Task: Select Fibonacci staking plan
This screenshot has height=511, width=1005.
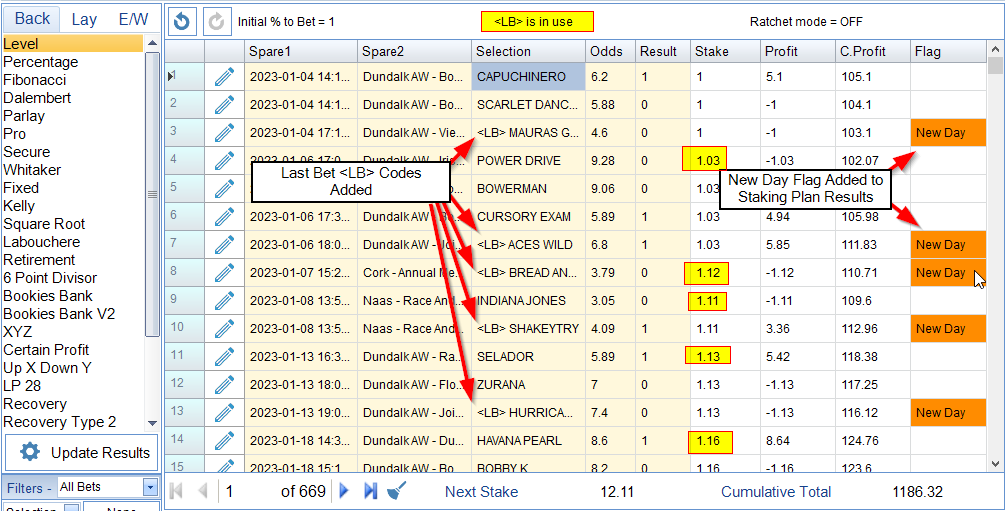Action: (35, 80)
